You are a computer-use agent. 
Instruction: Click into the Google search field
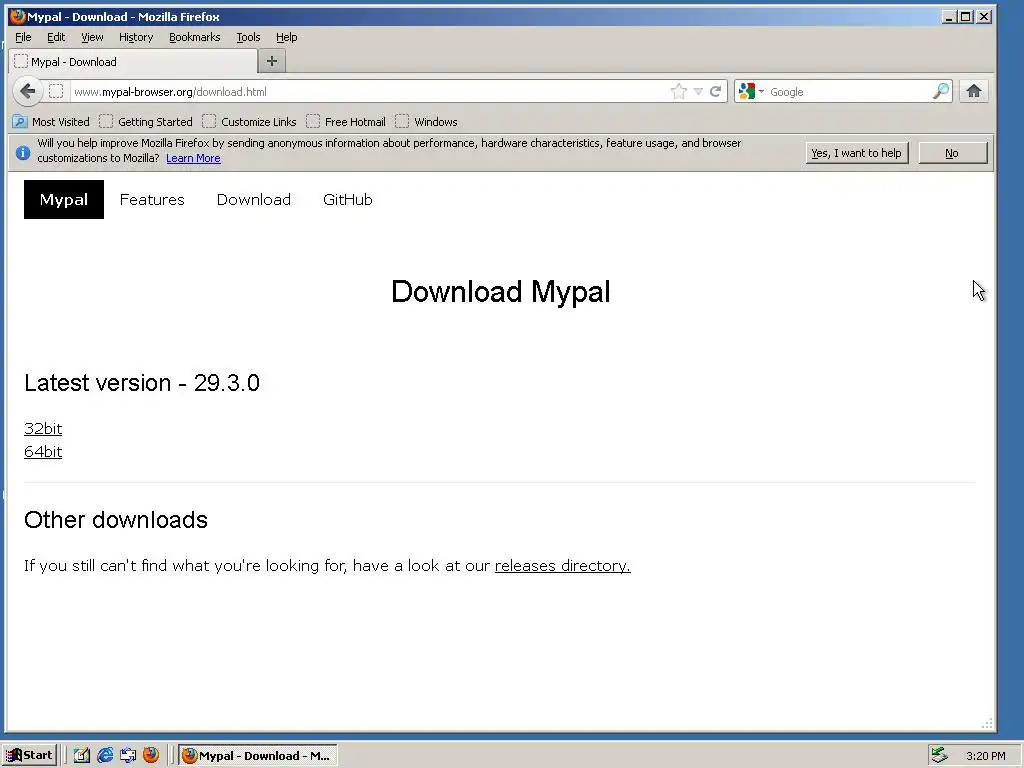pyautogui.click(x=849, y=91)
